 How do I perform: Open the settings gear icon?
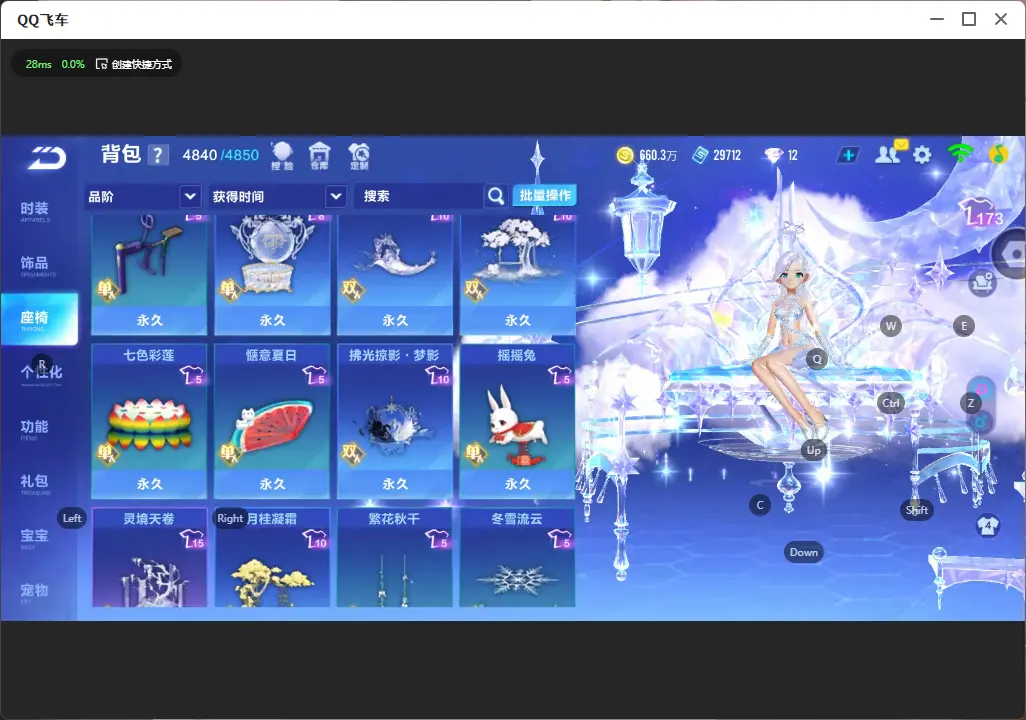922,155
